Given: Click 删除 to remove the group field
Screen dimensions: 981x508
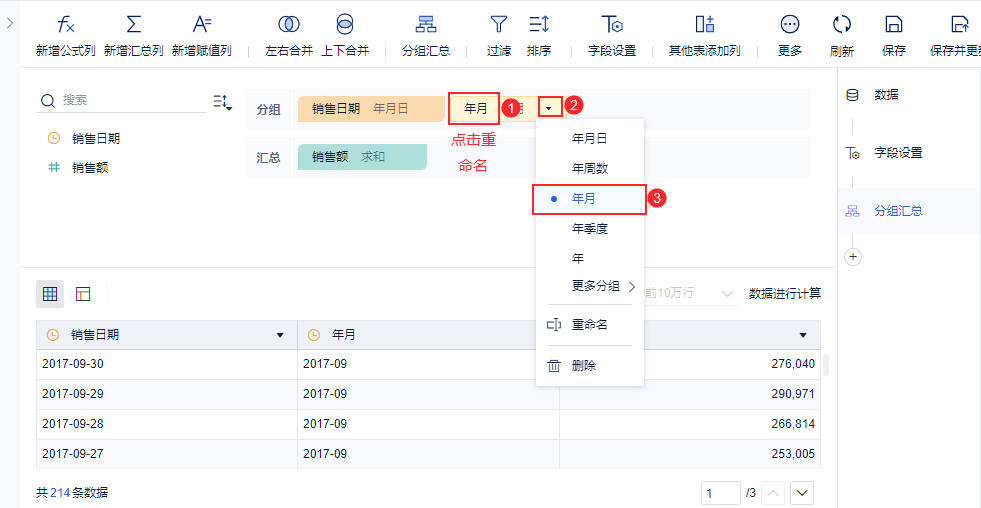Looking at the screenshot, I should (583, 366).
